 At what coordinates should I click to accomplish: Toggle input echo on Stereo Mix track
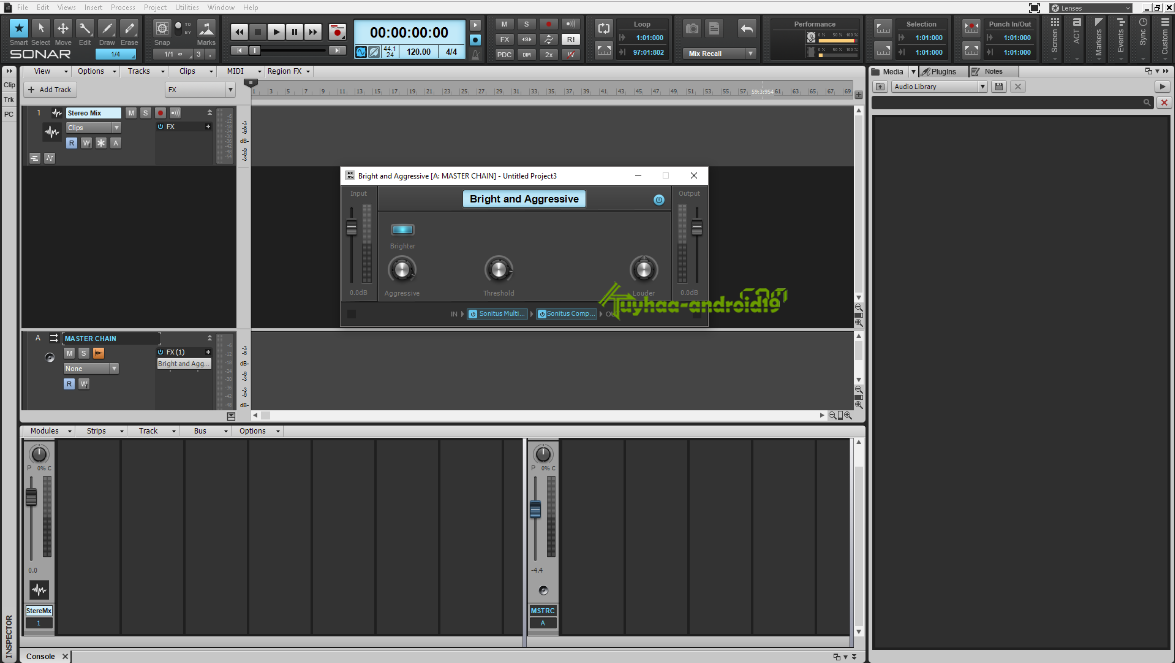[175, 113]
